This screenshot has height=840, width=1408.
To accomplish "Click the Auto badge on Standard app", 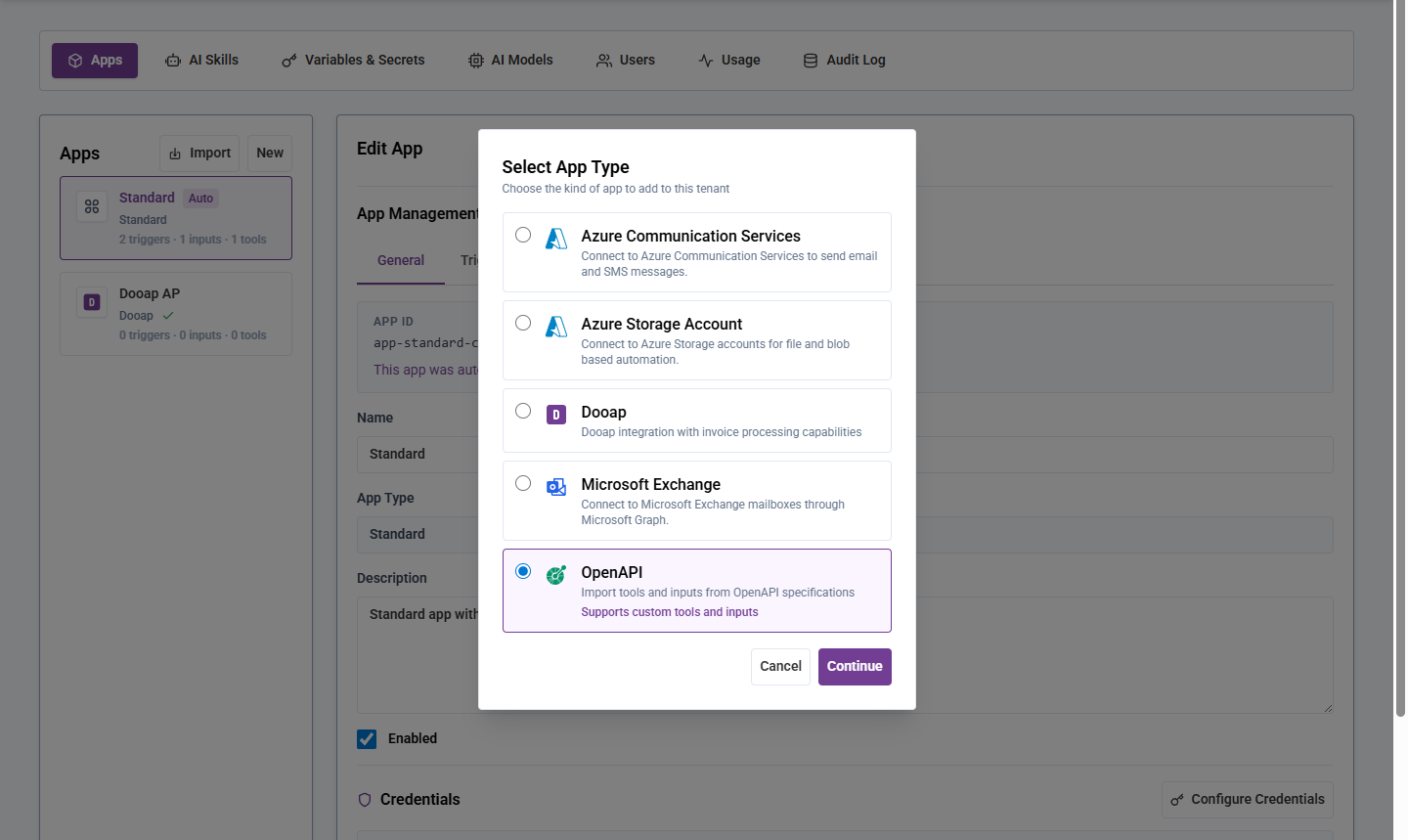I will [x=200, y=199].
